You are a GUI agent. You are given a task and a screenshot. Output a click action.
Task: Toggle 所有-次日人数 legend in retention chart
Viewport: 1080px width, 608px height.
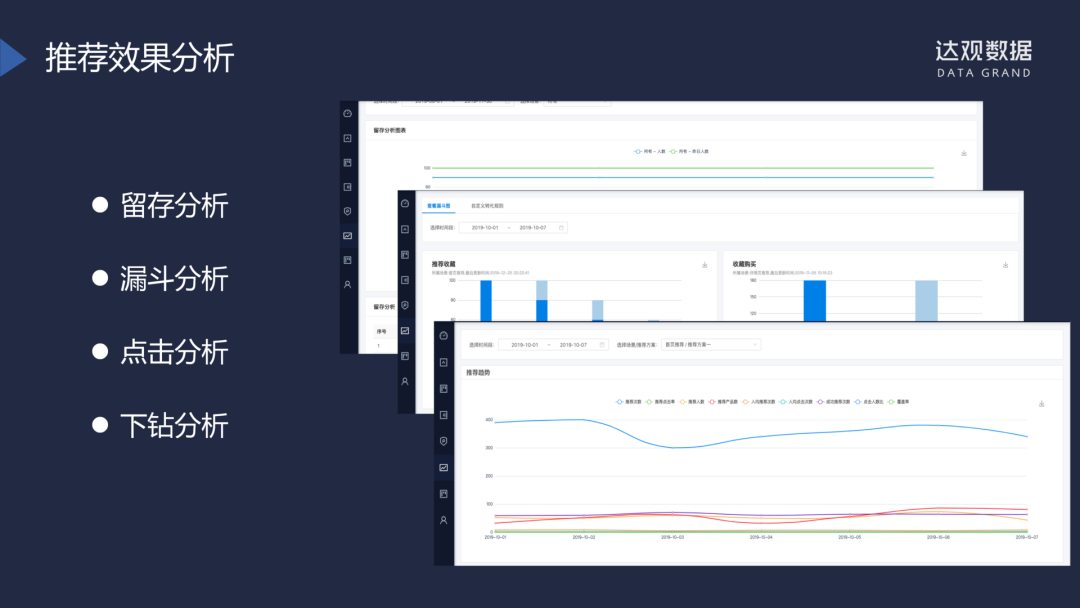click(x=689, y=151)
